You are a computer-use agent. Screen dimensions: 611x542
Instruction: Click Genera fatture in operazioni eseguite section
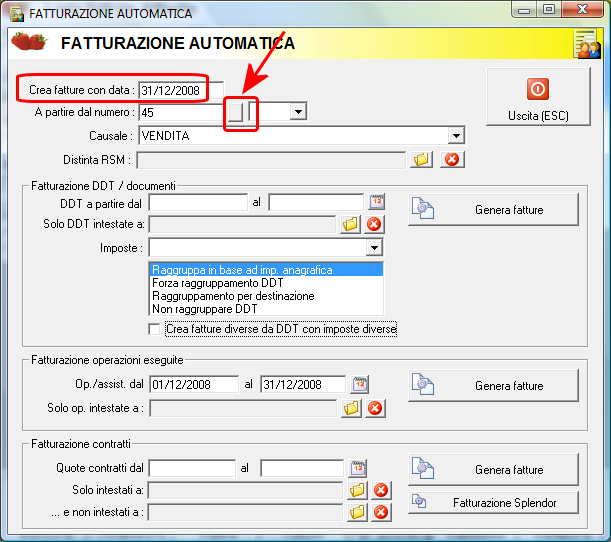pyautogui.click(x=493, y=385)
